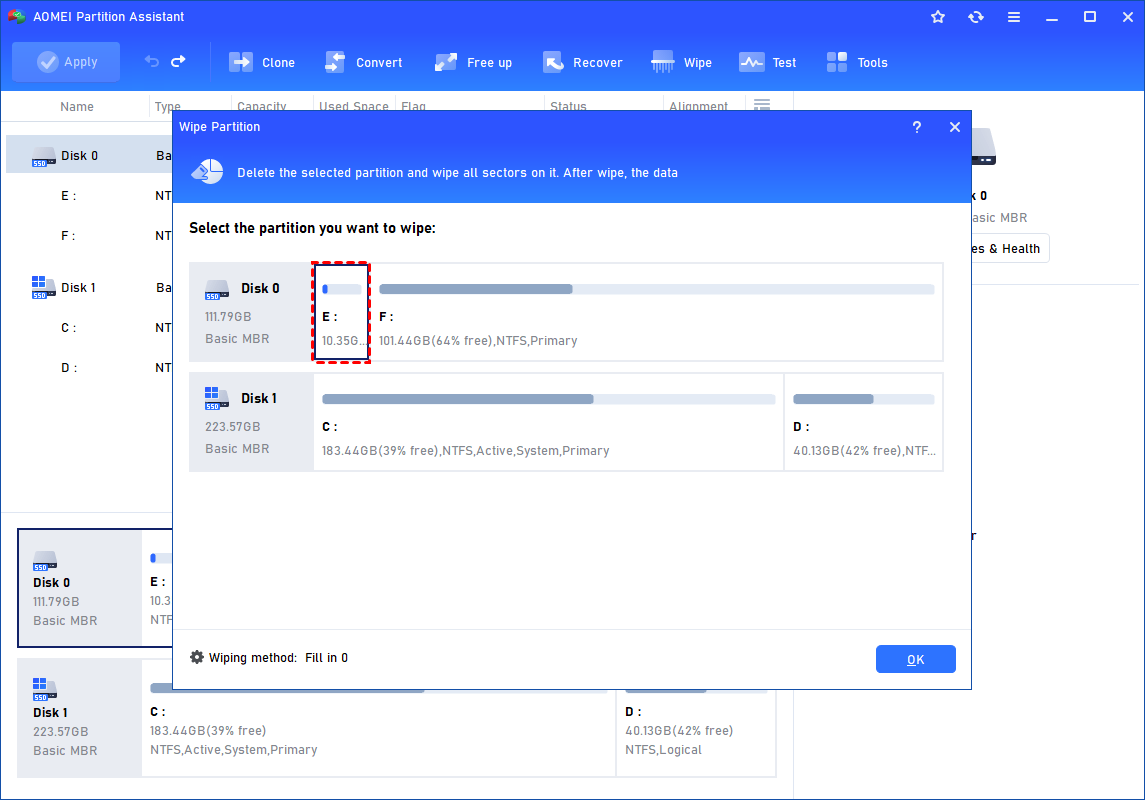Click Disk 1 block in bottom disk map
Image resolution: width=1145 pixels, height=800 pixels.
click(79, 718)
